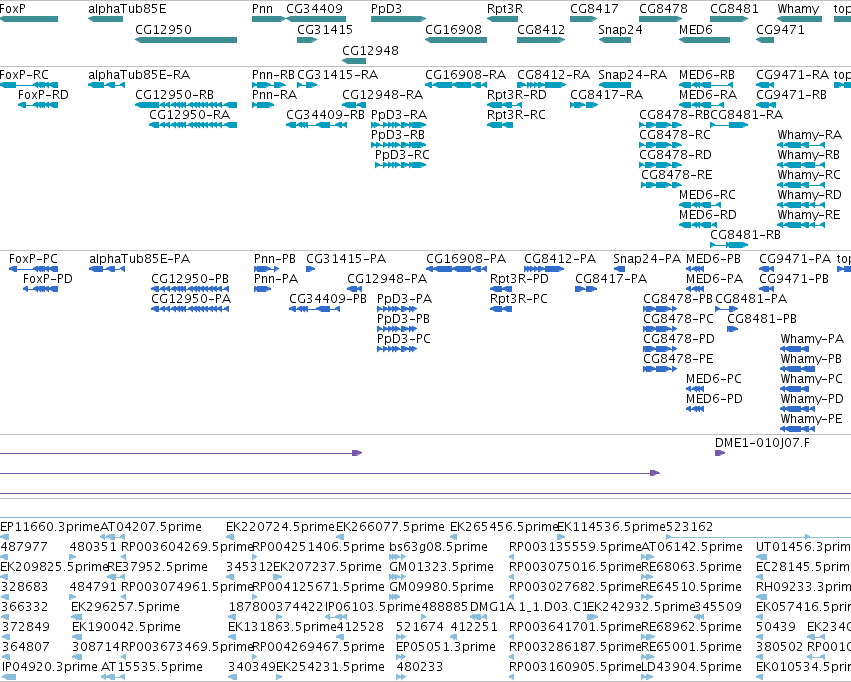851x682 pixels.
Task: Open transcript CG12950-RA
Action: click(x=189, y=114)
